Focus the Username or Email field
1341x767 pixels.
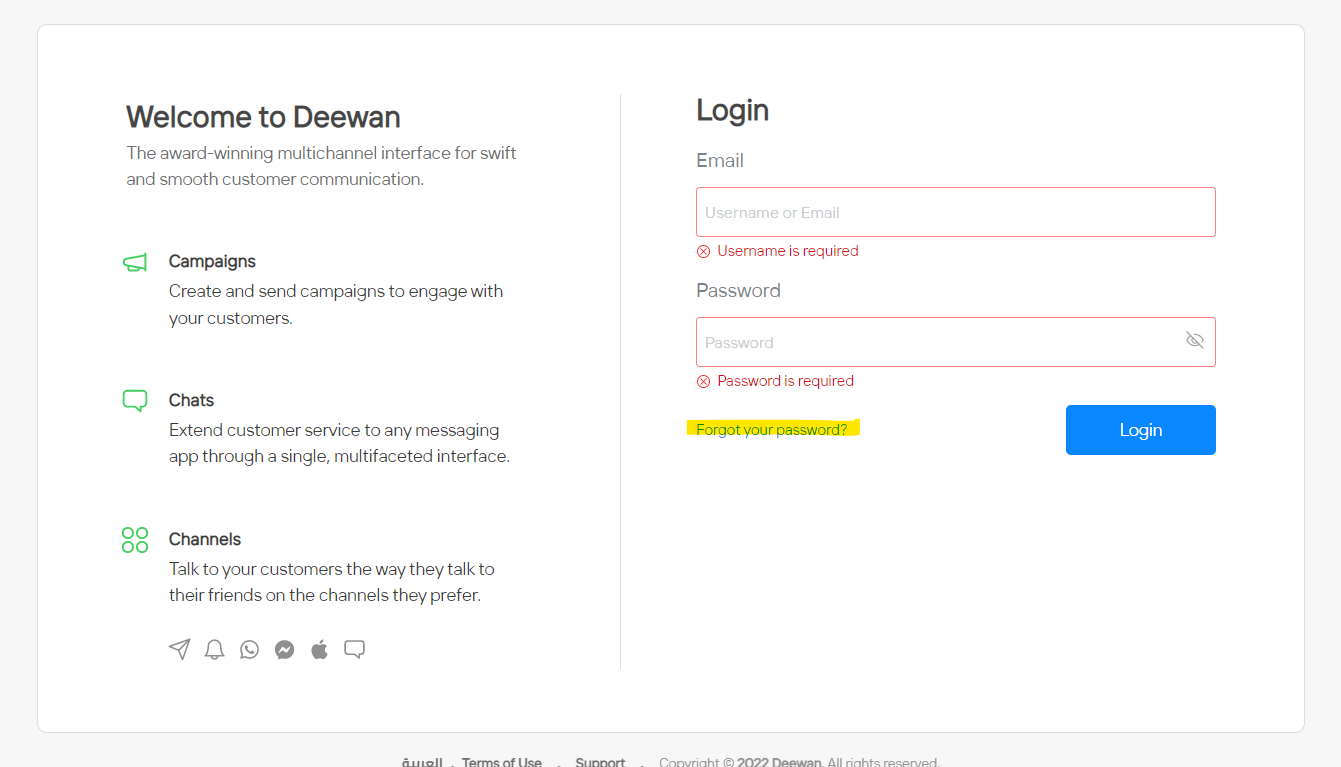click(956, 212)
